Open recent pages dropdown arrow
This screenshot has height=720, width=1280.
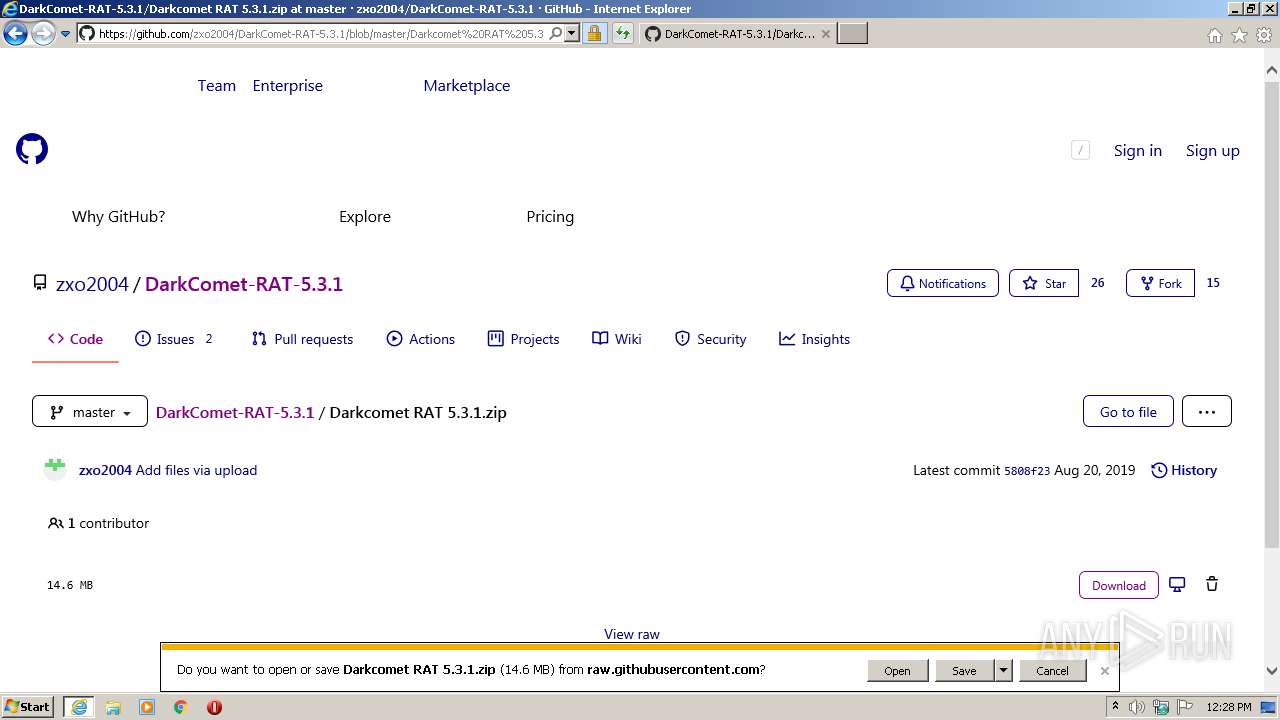click(66, 34)
